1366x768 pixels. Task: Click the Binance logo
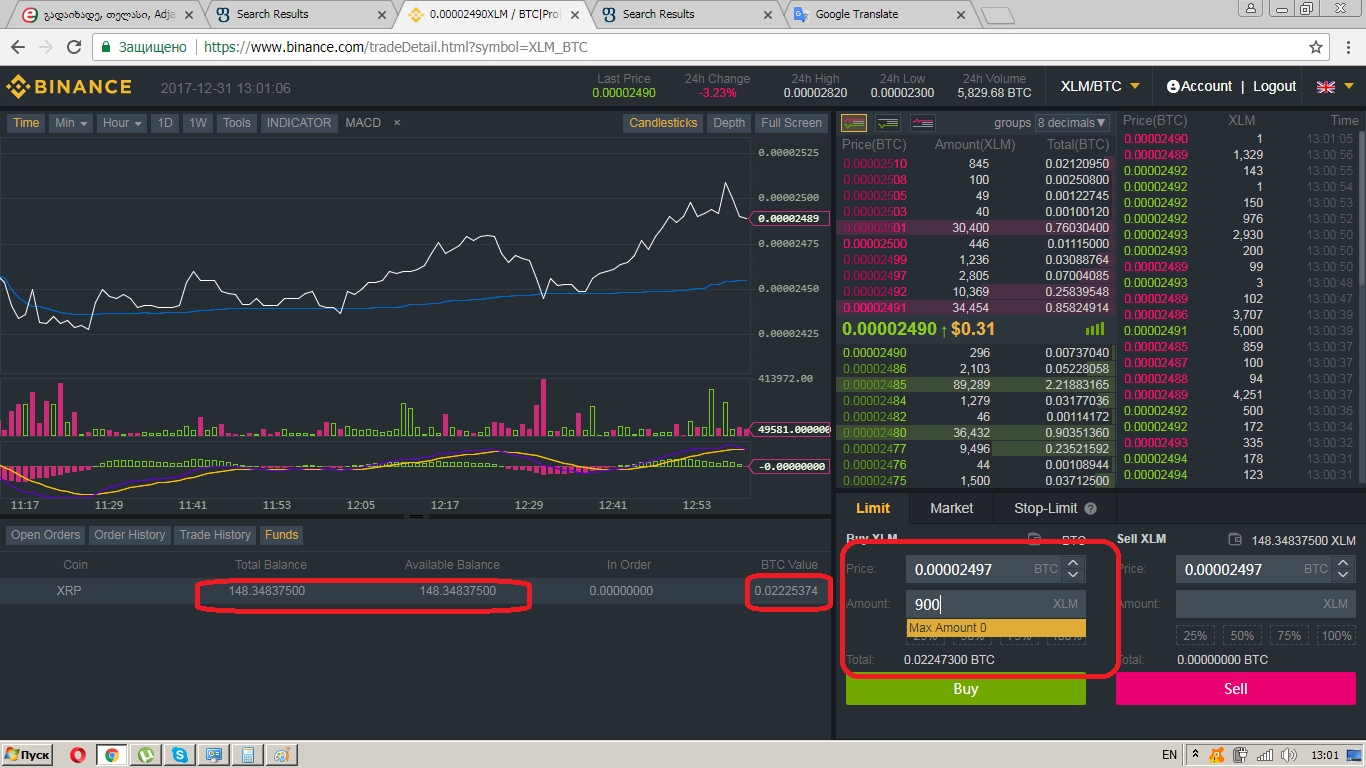coord(69,87)
